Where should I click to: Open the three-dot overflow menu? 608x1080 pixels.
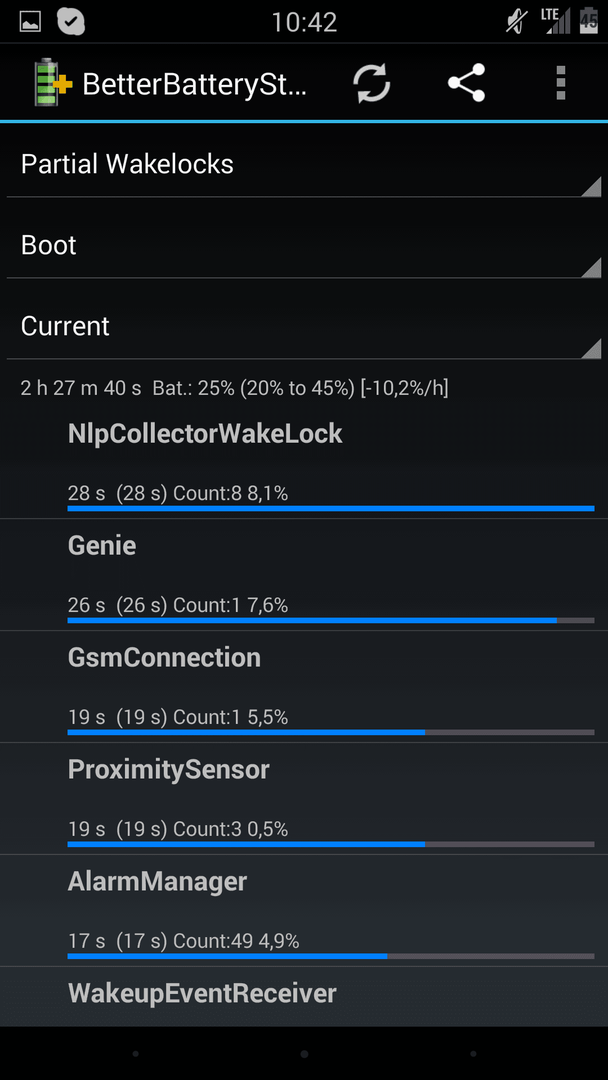(x=561, y=83)
